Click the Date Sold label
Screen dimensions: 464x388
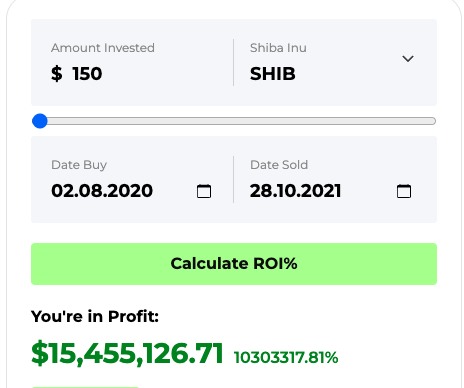279,165
